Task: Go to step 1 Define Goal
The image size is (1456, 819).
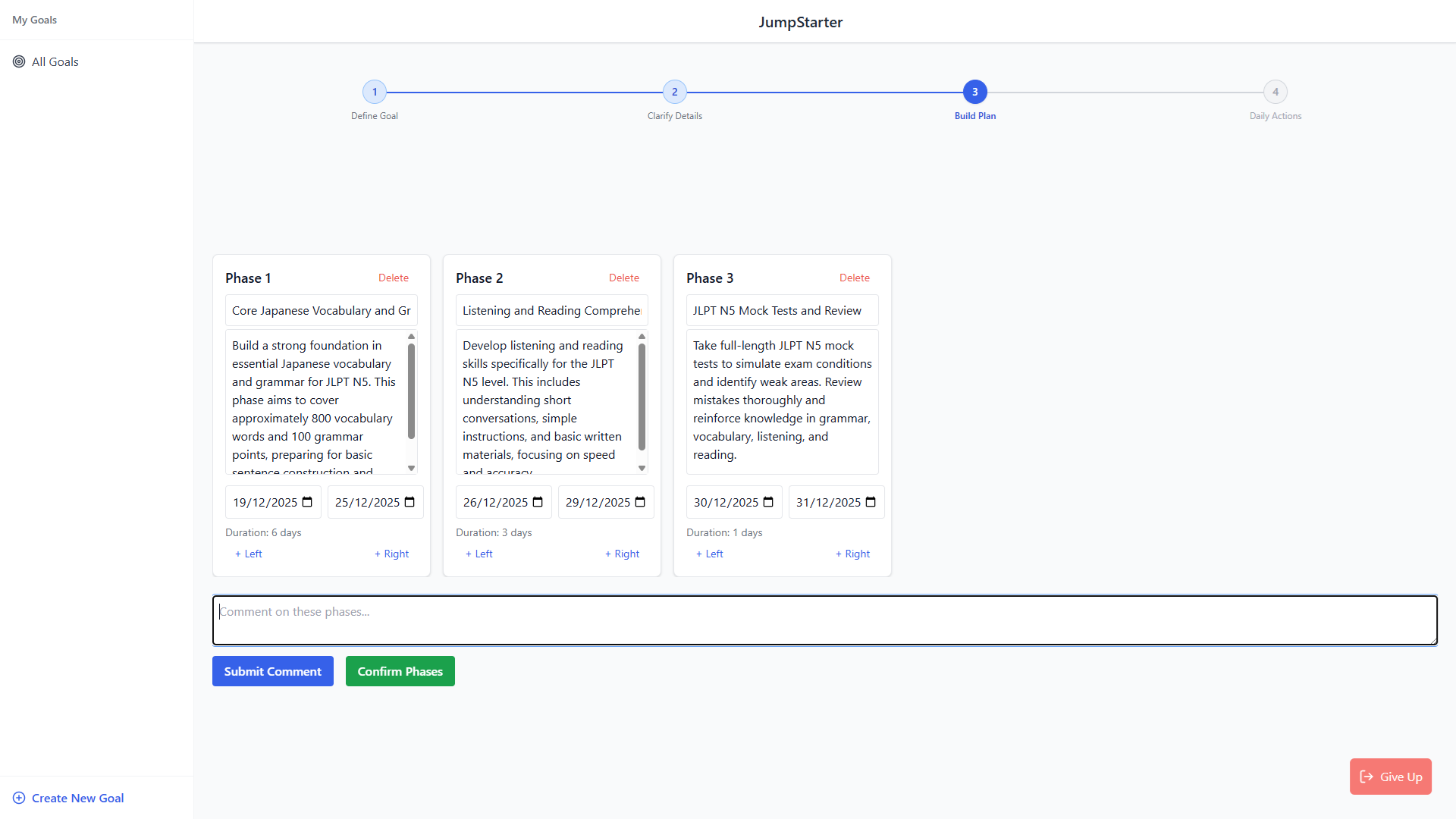Action: tap(375, 92)
